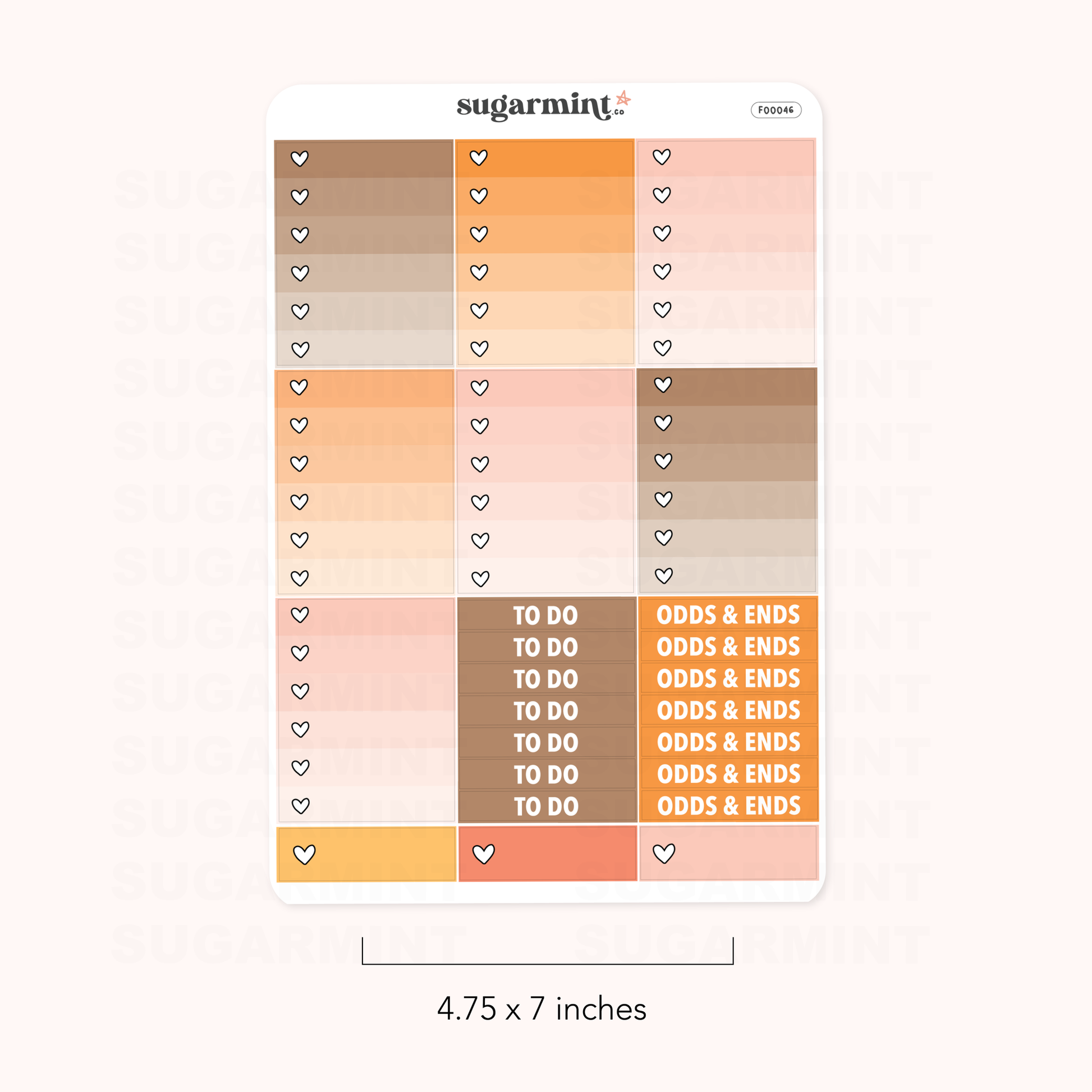Click the F00046 product code badge
1092x1092 pixels.
click(776, 110)
